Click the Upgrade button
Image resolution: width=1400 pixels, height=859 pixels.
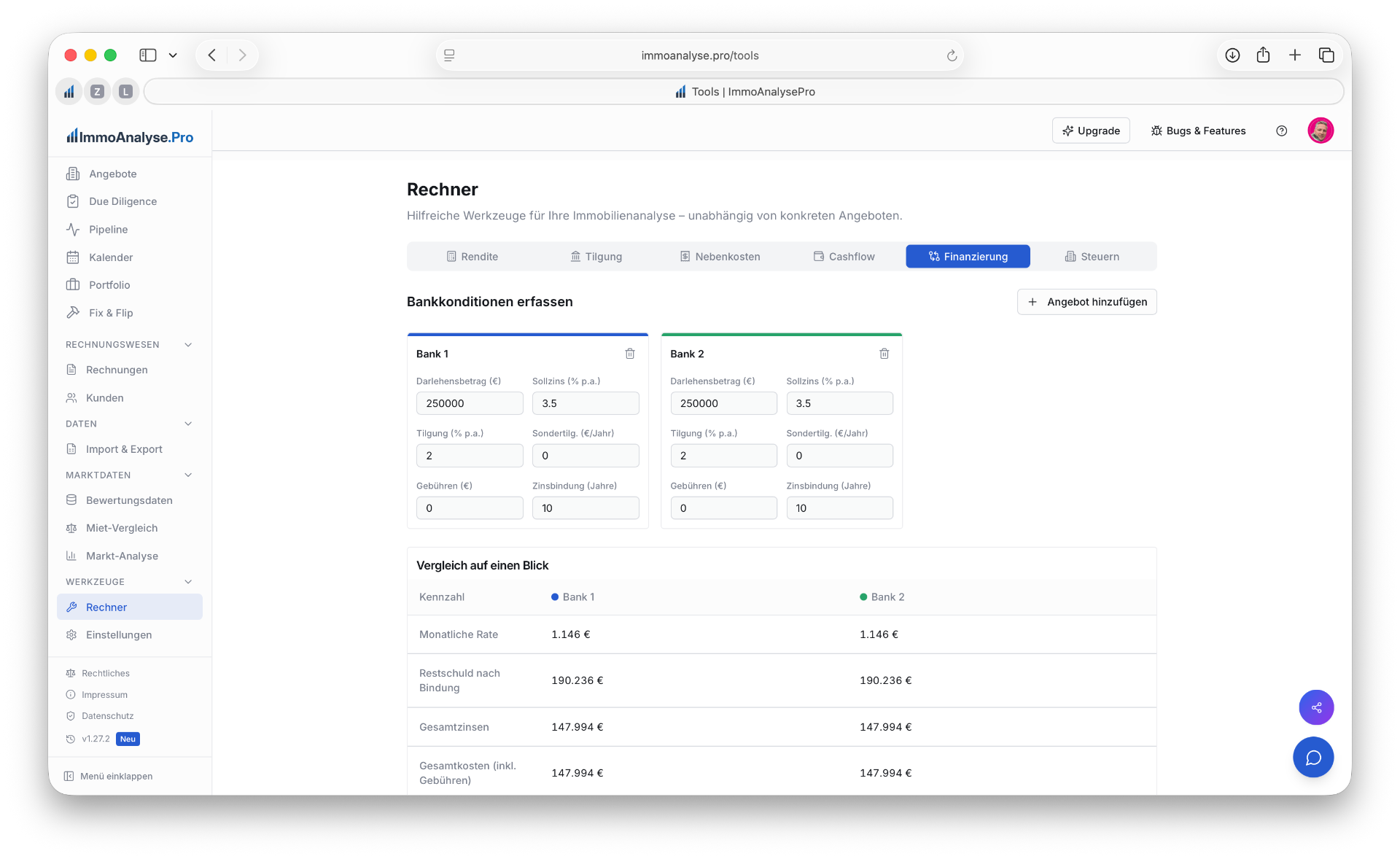pos(1091,131)
